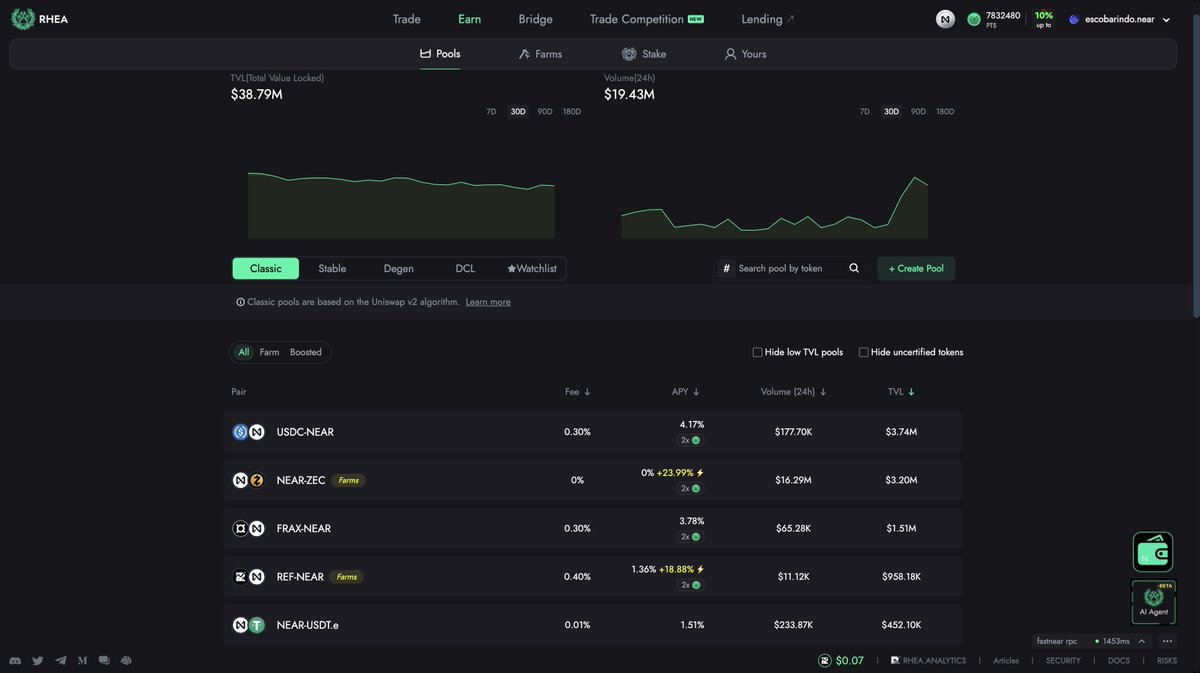The height and width of the screenshot is (673, 1200).
Task: Click the FRAX-NEAR token pair icons
Action: [x=248, y=528]
